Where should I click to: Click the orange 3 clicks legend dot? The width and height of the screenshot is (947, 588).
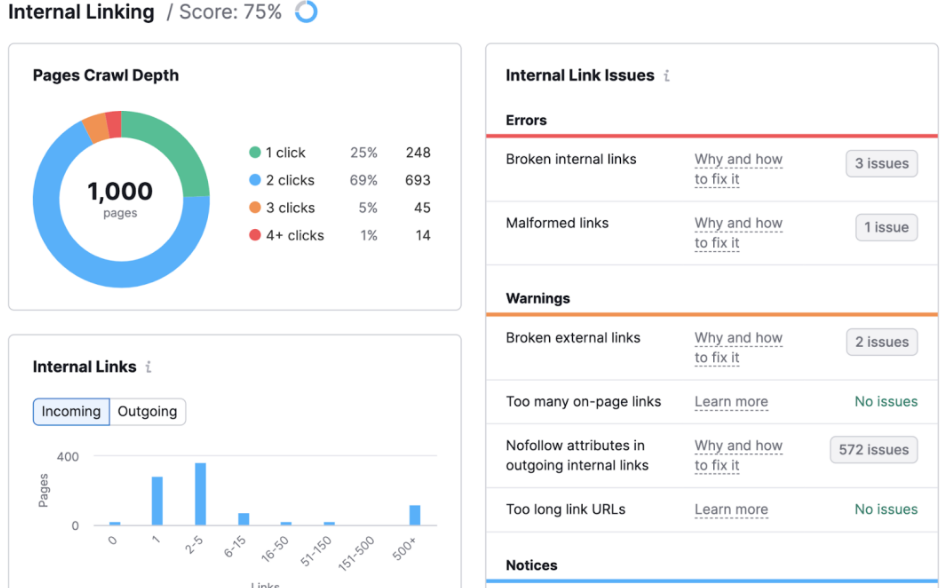(255, 208)
